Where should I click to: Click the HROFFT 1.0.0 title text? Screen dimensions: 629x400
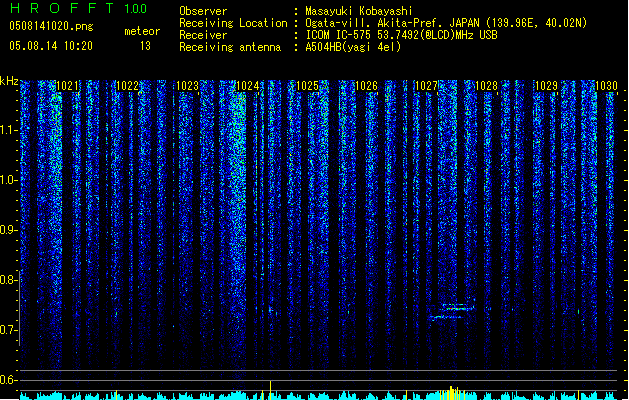point(79,8)
